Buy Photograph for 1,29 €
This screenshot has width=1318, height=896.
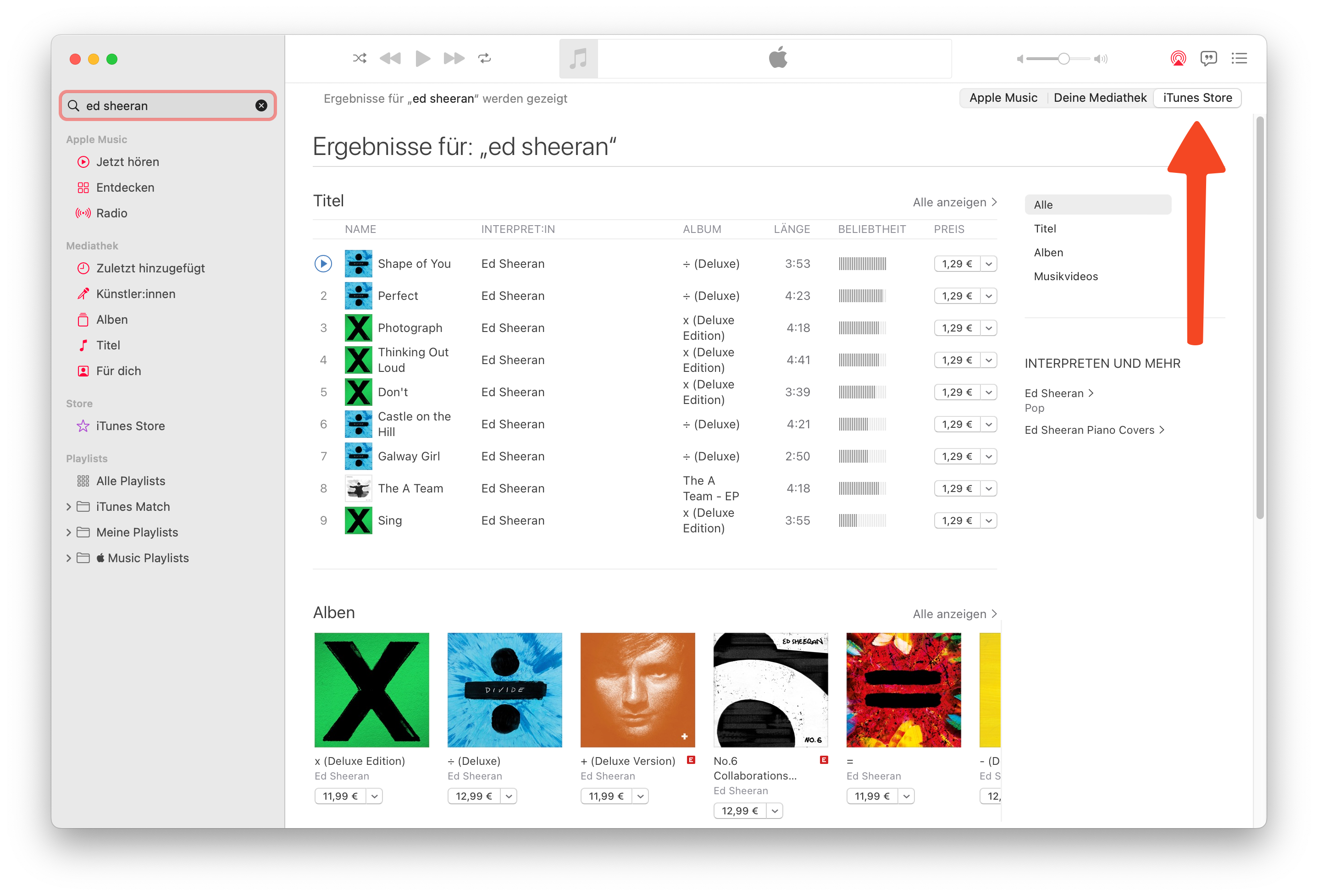(x=957, y=328)
